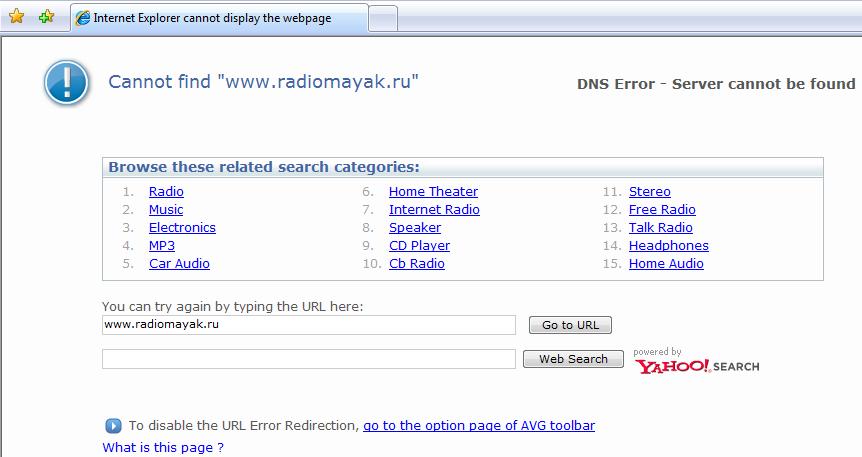Click the blue exclamation error icon
This screenshot has height=457, width=862.
coord(67,81)
